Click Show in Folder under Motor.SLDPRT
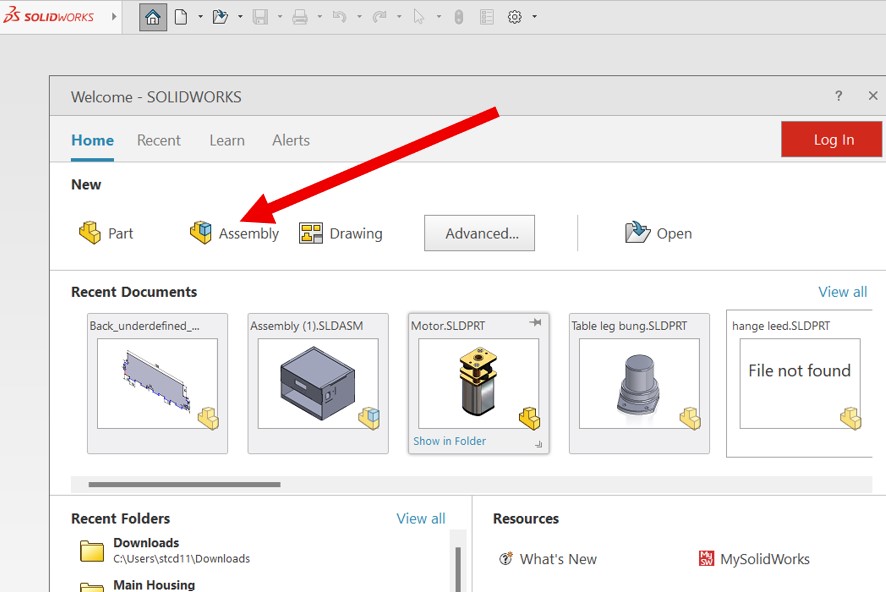 (450, 441)
